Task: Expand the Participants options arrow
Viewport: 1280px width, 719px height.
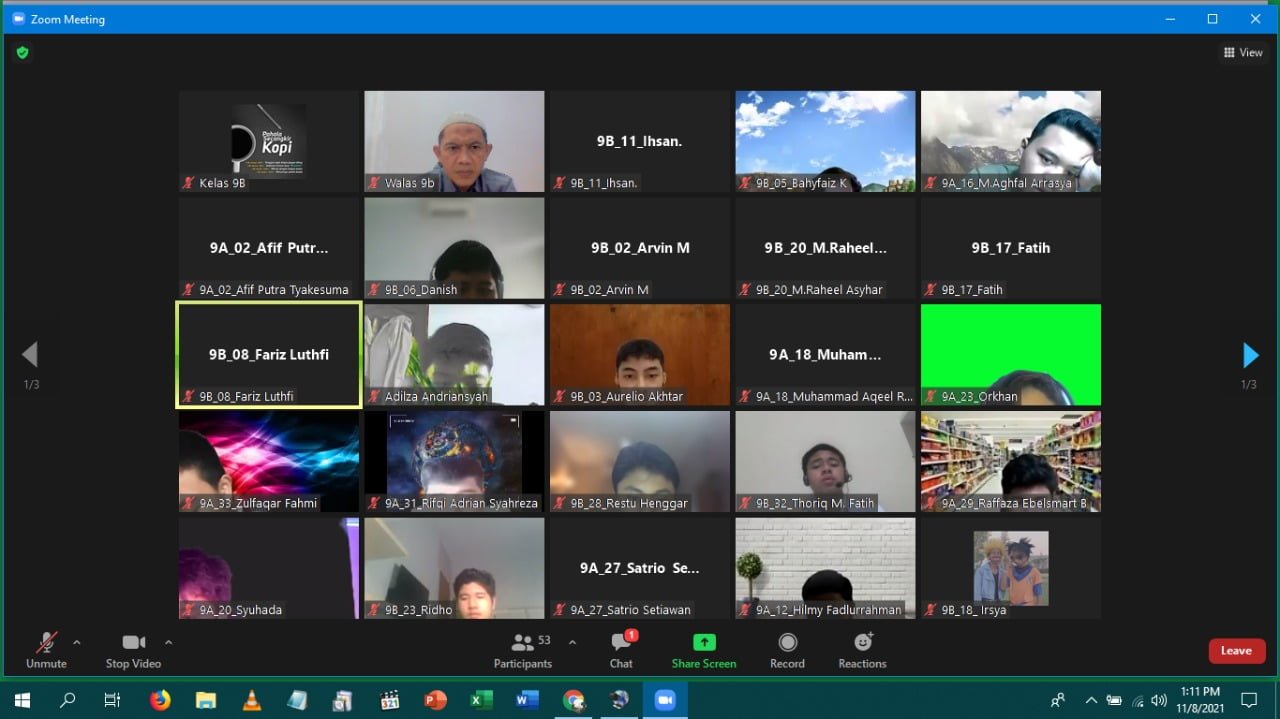Action: point(572,642)
